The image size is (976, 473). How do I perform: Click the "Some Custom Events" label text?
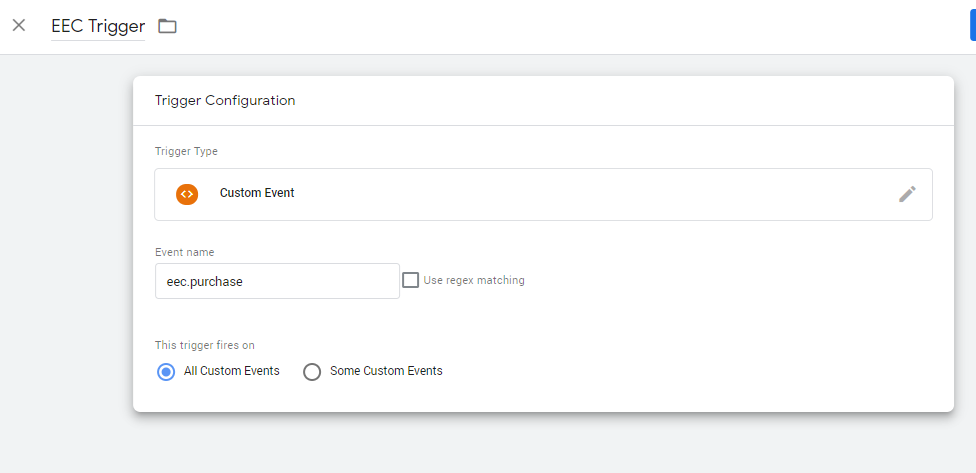click(386, 371)
